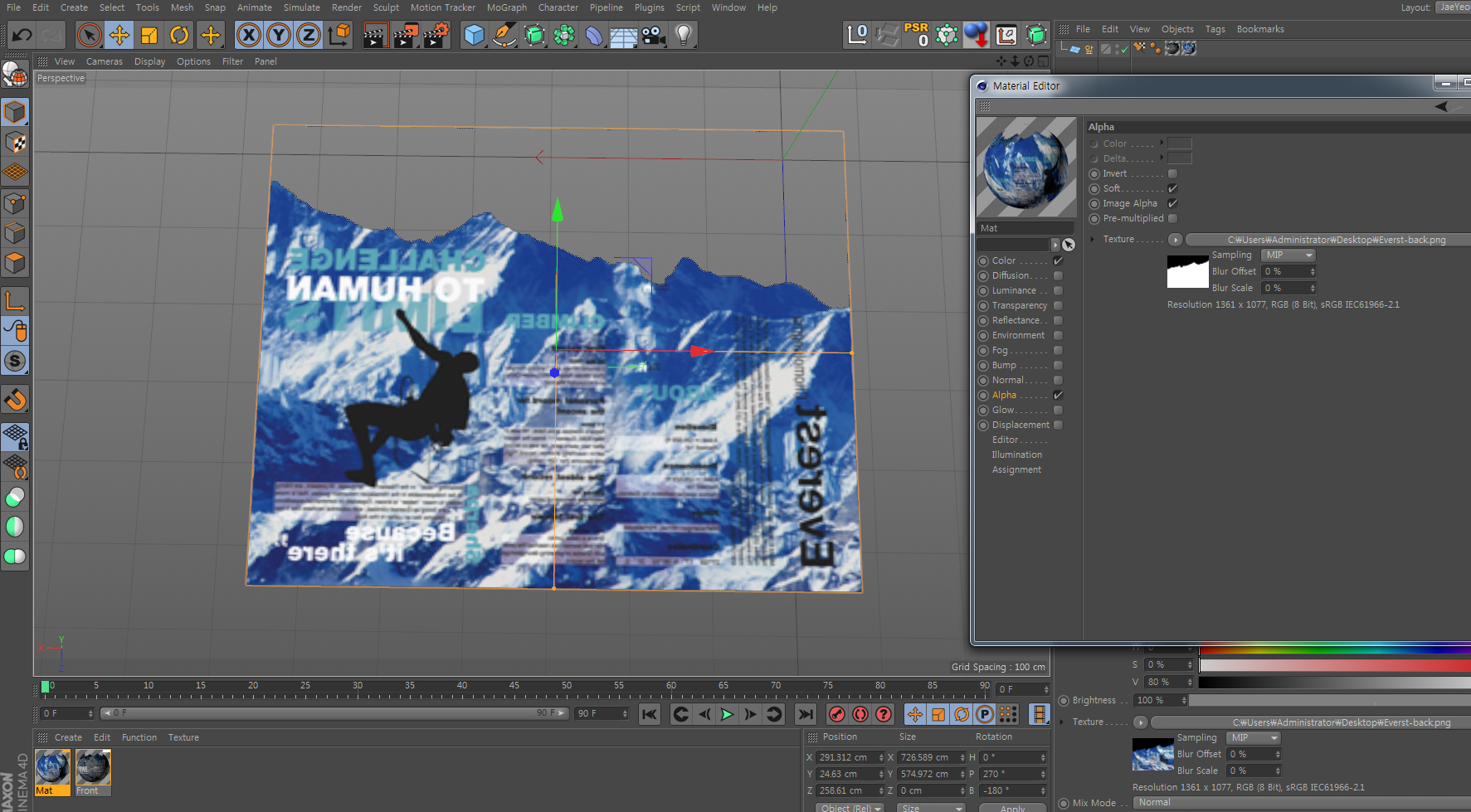Open the Object (Rel) dropdown
Screen dimensions: 1471x812
click(x=850, y=807)
